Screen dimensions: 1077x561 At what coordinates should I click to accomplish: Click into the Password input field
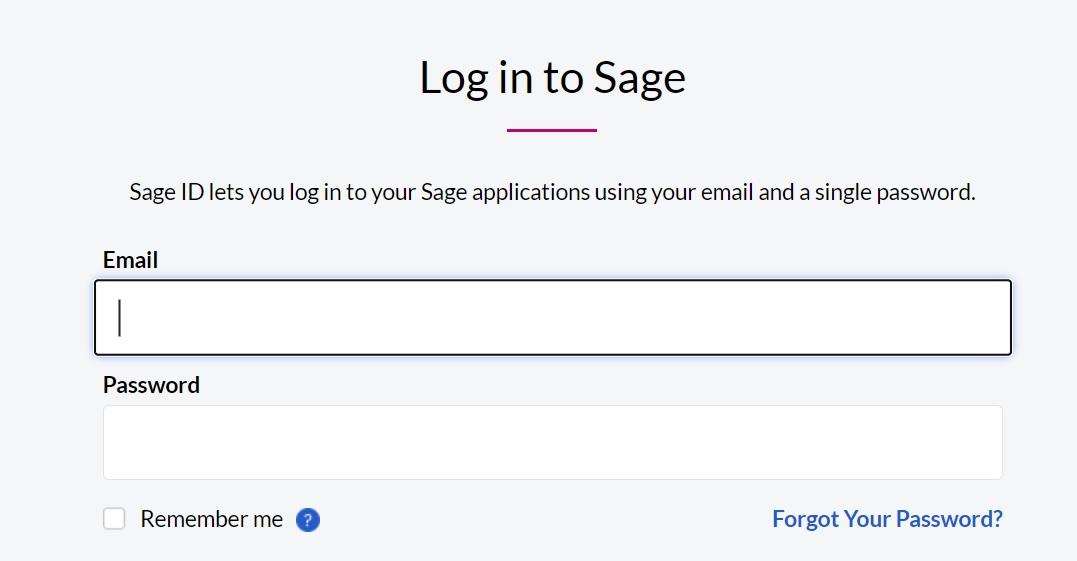click(x=552, y=442)
